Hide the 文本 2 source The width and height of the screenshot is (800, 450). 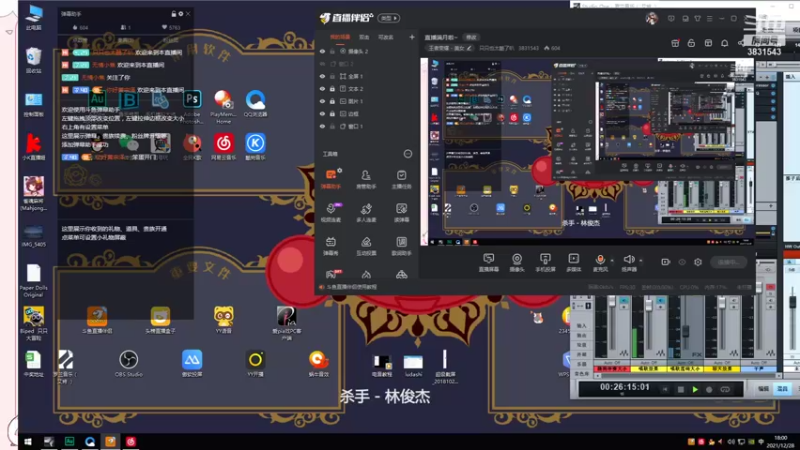[x=322, y=89]
